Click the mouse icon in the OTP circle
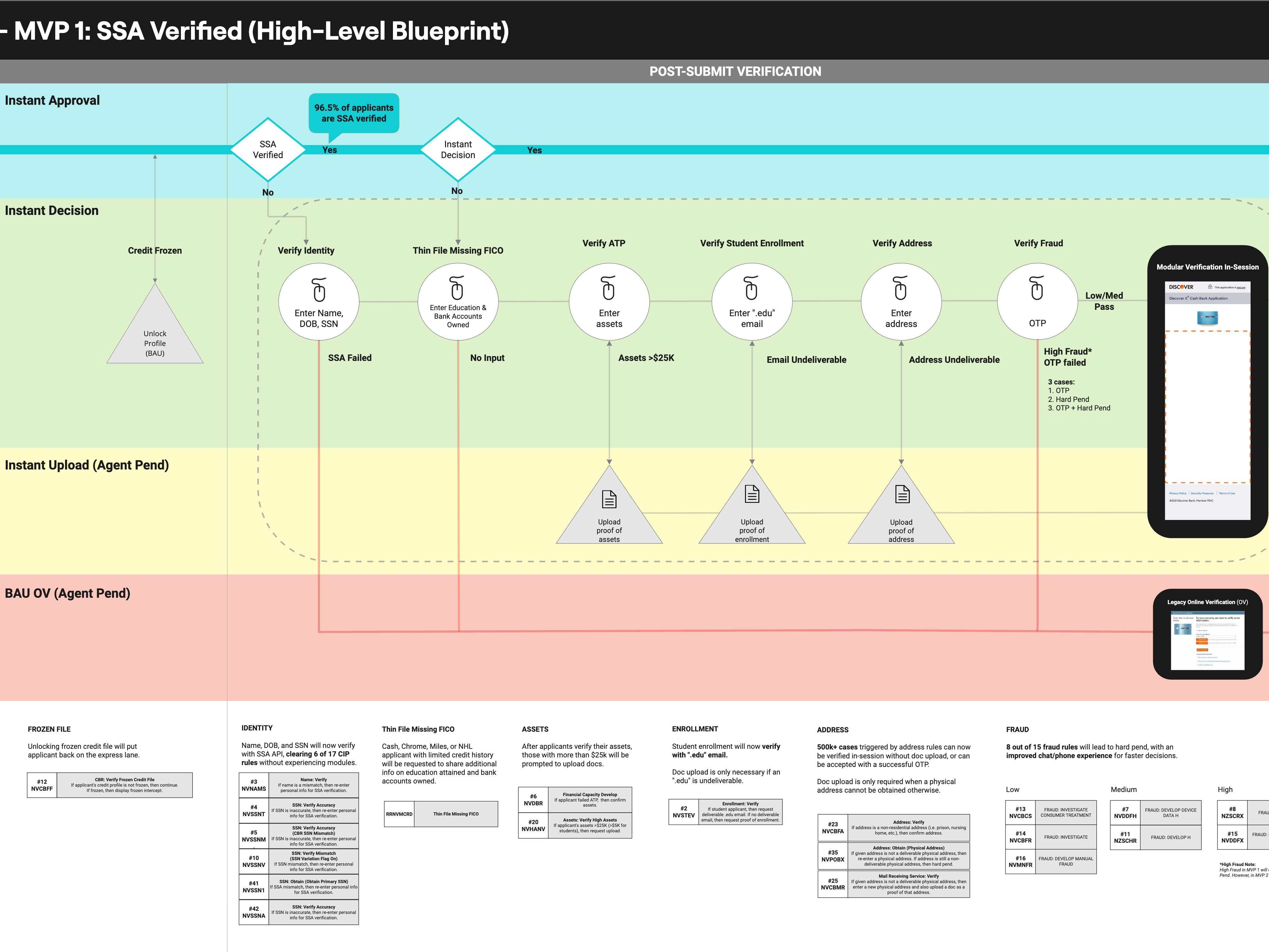This screenshot has width=1269, height=952. 1037,288
